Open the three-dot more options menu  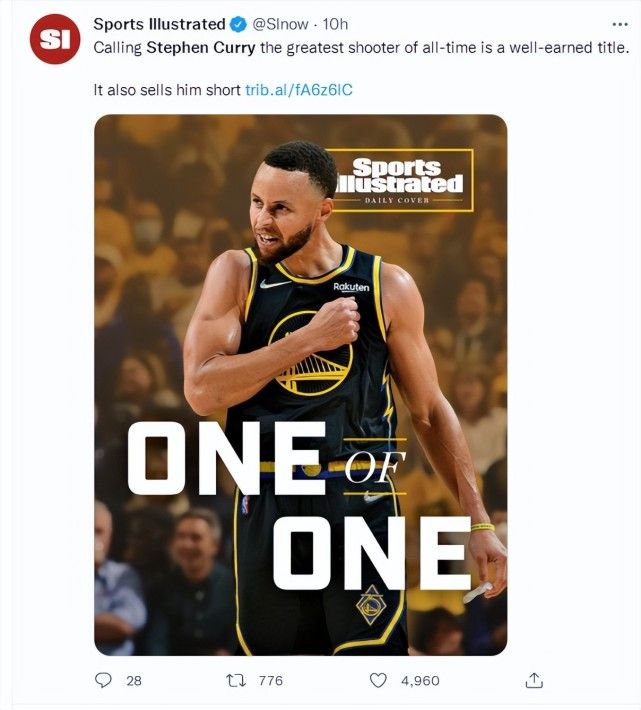[620, 24]
